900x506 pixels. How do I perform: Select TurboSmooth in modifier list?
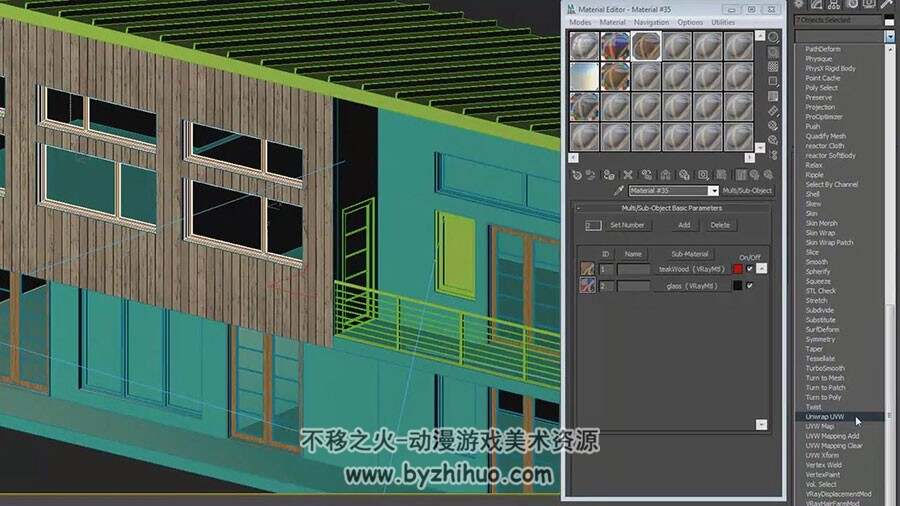[825, 368]
